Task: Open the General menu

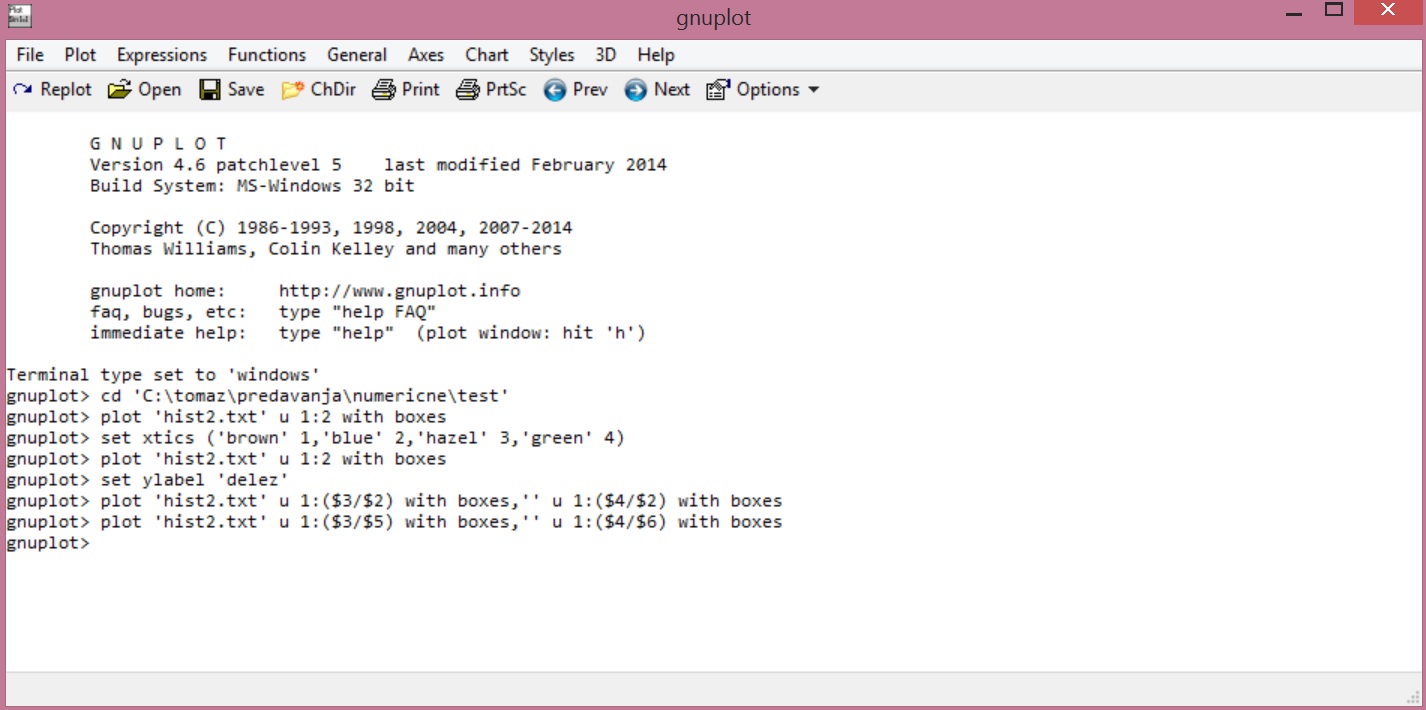Action: 357,55
